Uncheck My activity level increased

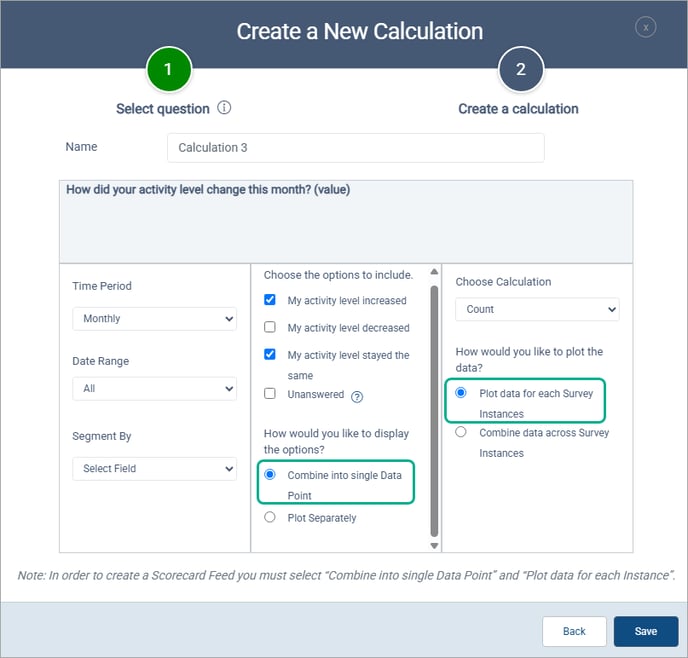click(x=270, y=300)
